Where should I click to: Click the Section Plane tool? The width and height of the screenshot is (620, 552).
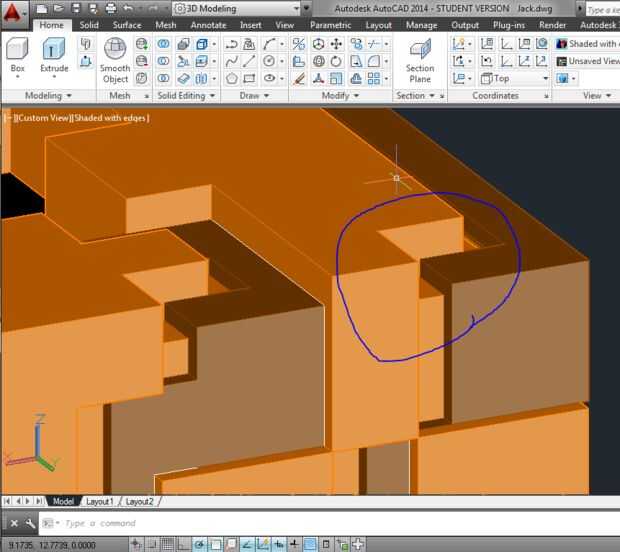coord(420,60)
